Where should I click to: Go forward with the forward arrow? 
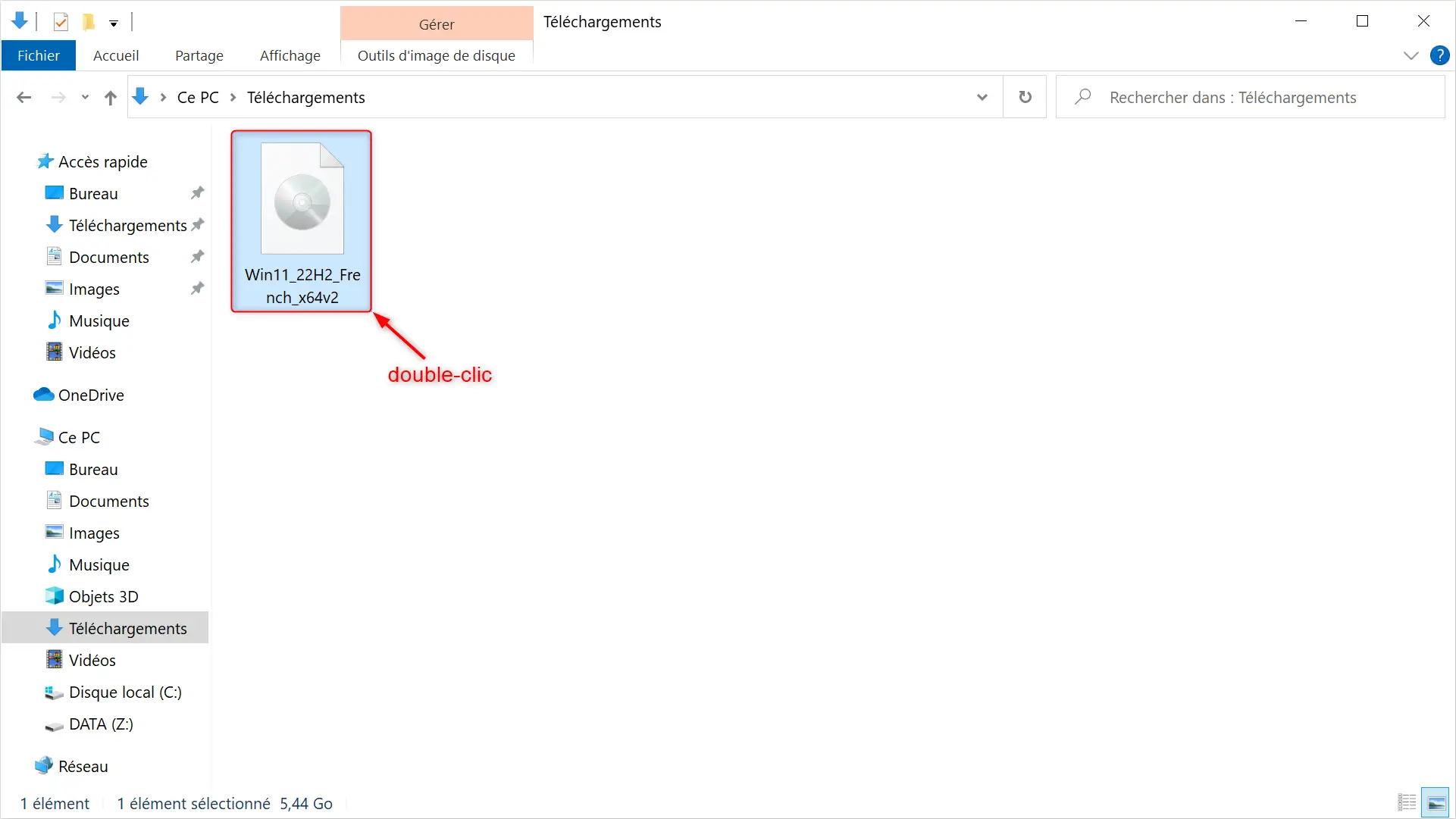pos(58,97)
